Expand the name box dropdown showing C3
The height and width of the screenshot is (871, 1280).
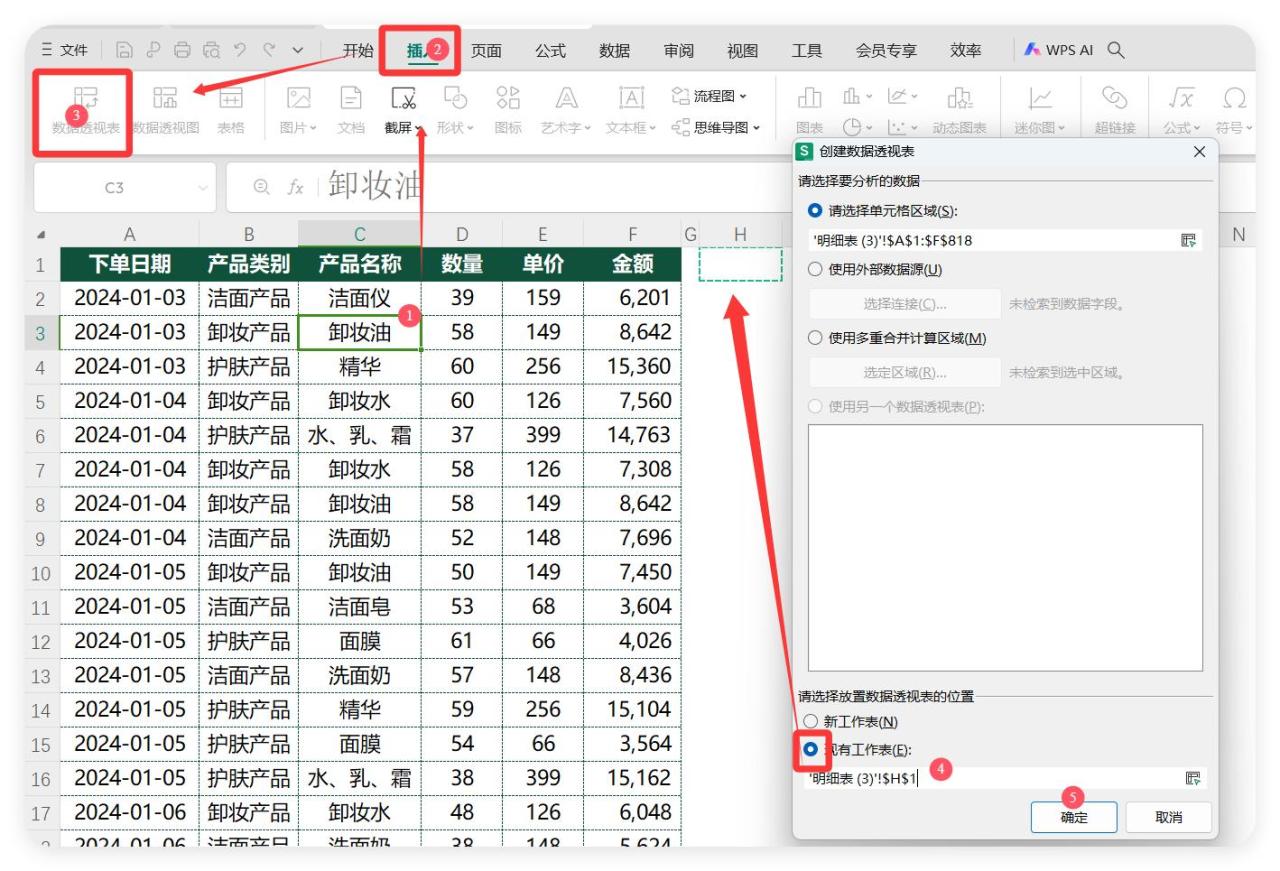point(205,187)
